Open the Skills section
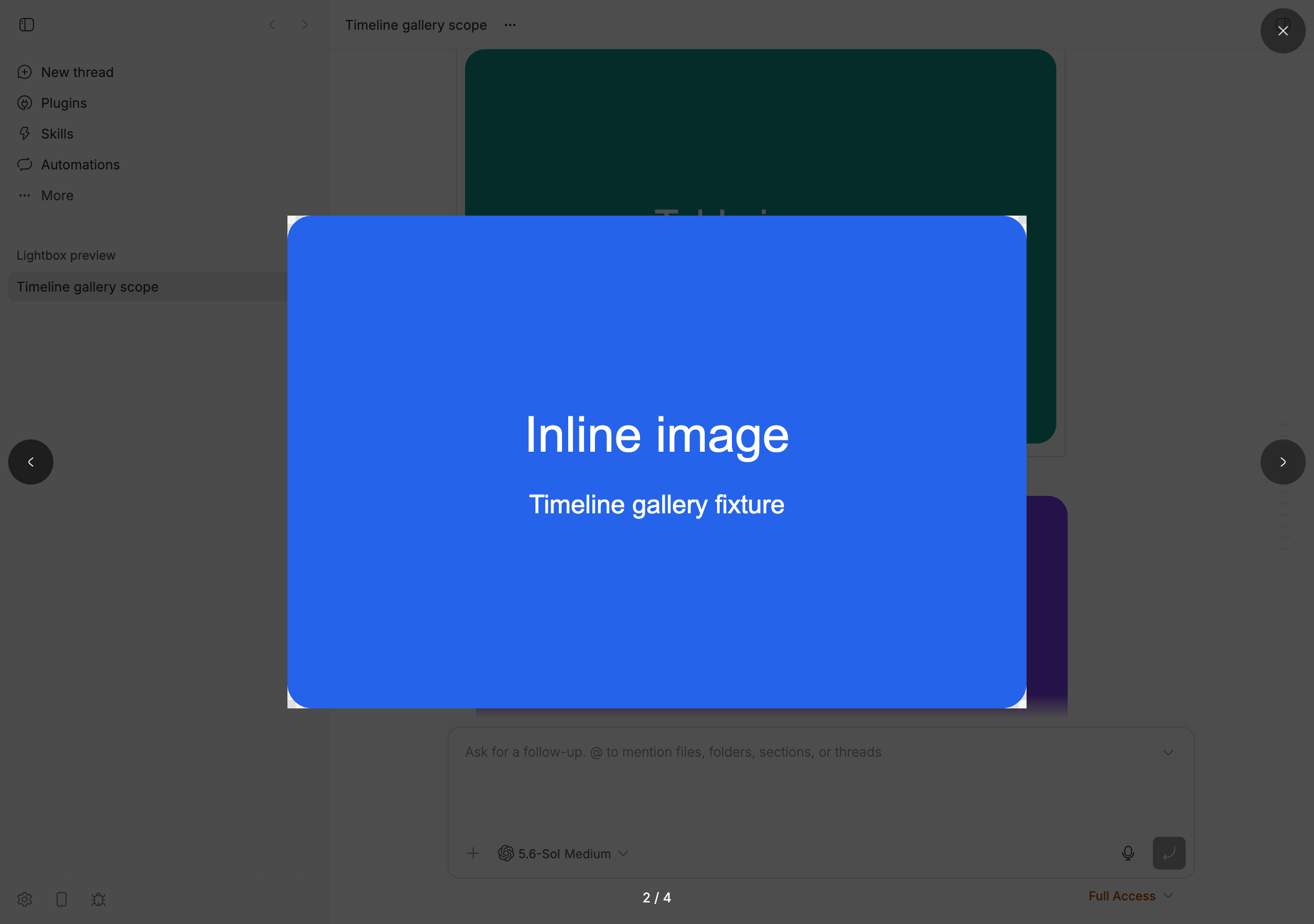Viewport: 1314px width, 924px height. point(56,134)
